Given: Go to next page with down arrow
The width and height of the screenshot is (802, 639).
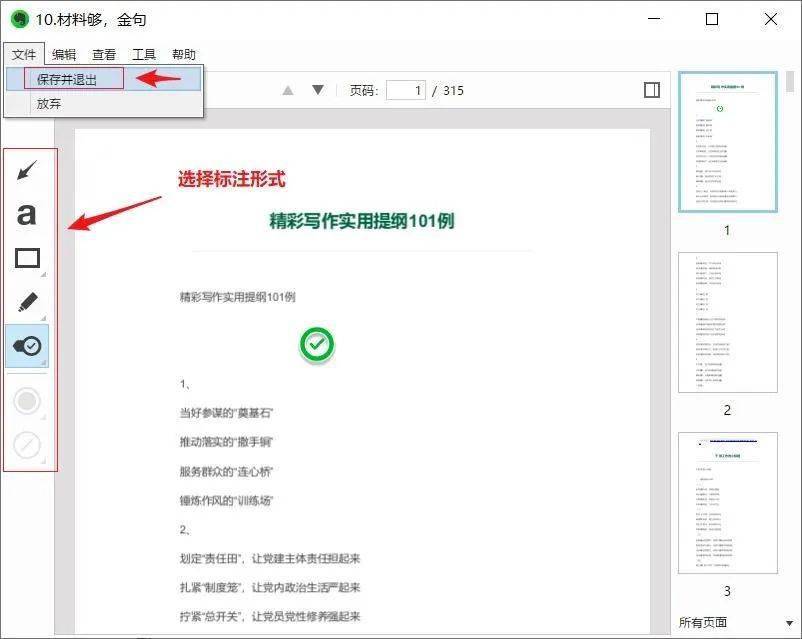Looking at the screenshot, I should tap(318, 90).
